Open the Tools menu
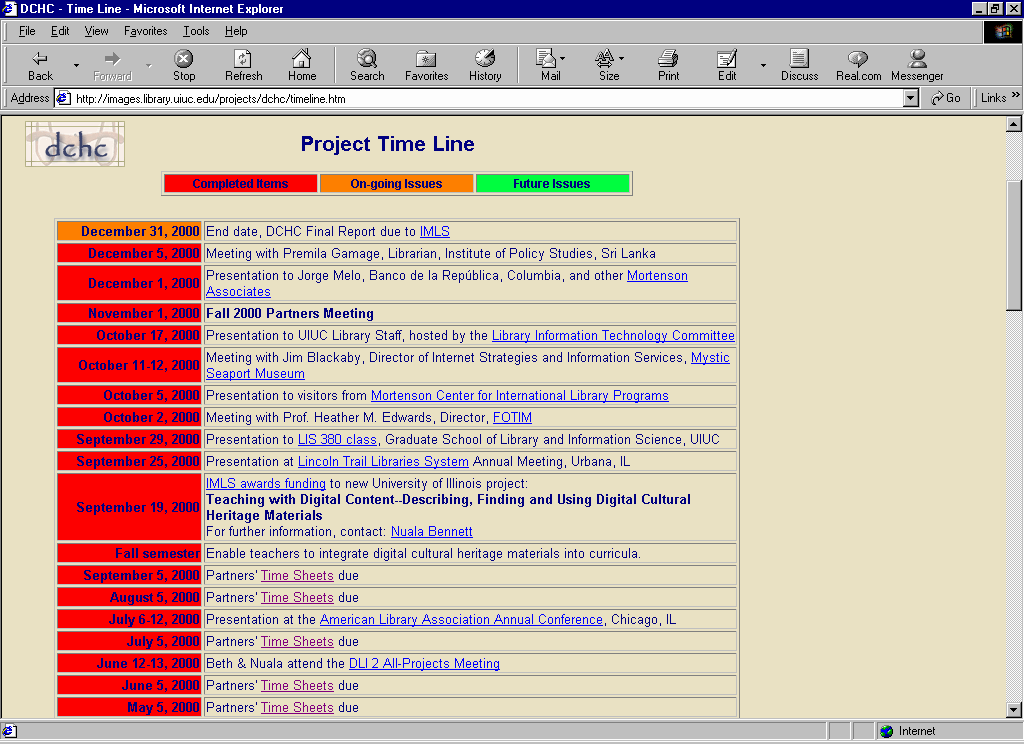The height and width of the screenshot is (744, 1024). (x=196, y=31)
